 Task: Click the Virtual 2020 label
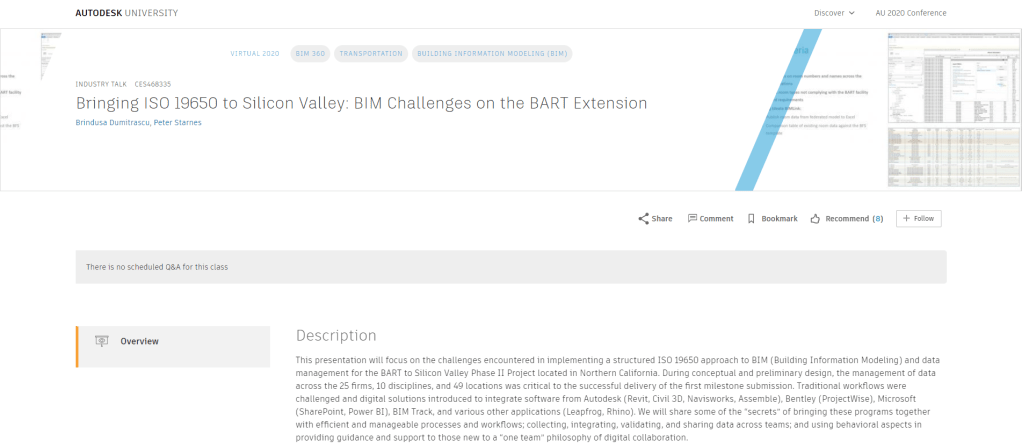(255, 53)
